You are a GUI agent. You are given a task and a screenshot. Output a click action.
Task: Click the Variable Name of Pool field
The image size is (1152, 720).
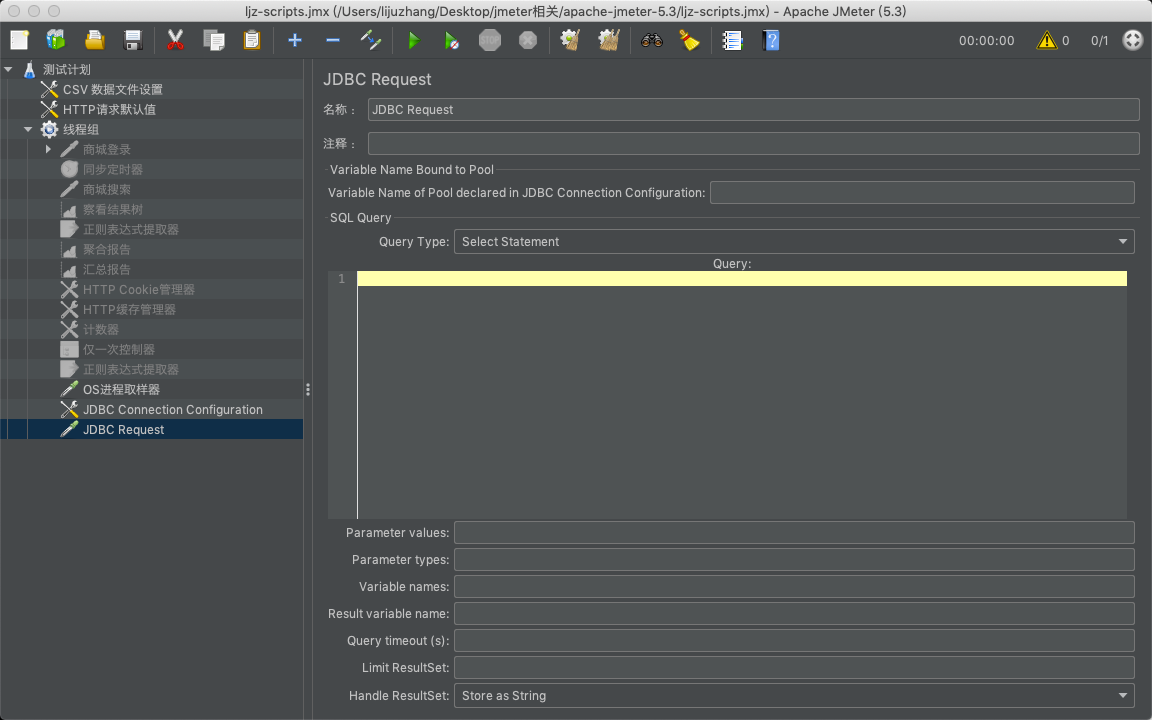pyautogui.click(x=922, y=192)
